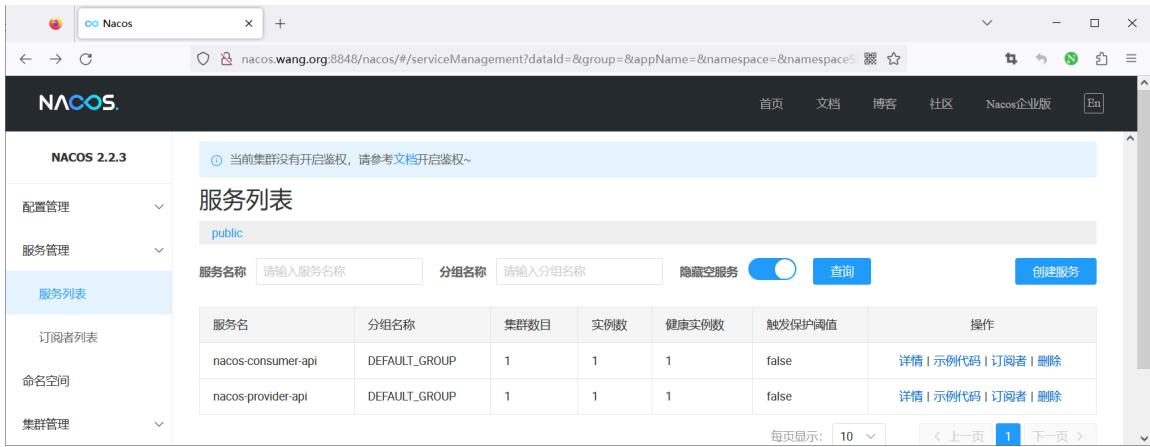Viewport: 1150px width, 447px height.
Task: Click the address bar URL
Action: click(549, 59)
